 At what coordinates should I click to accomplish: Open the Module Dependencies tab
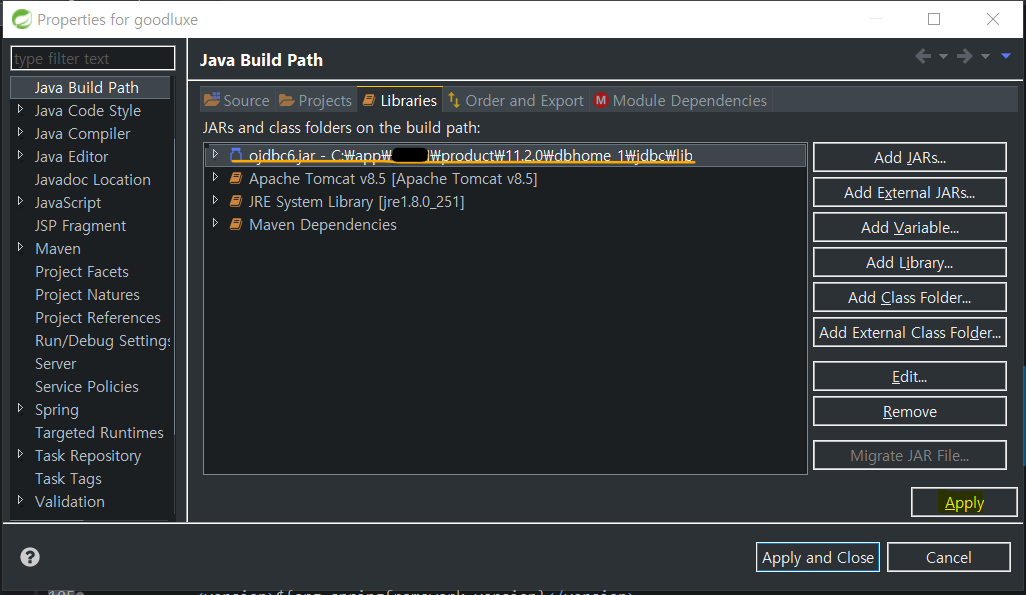tap(681, 100)
